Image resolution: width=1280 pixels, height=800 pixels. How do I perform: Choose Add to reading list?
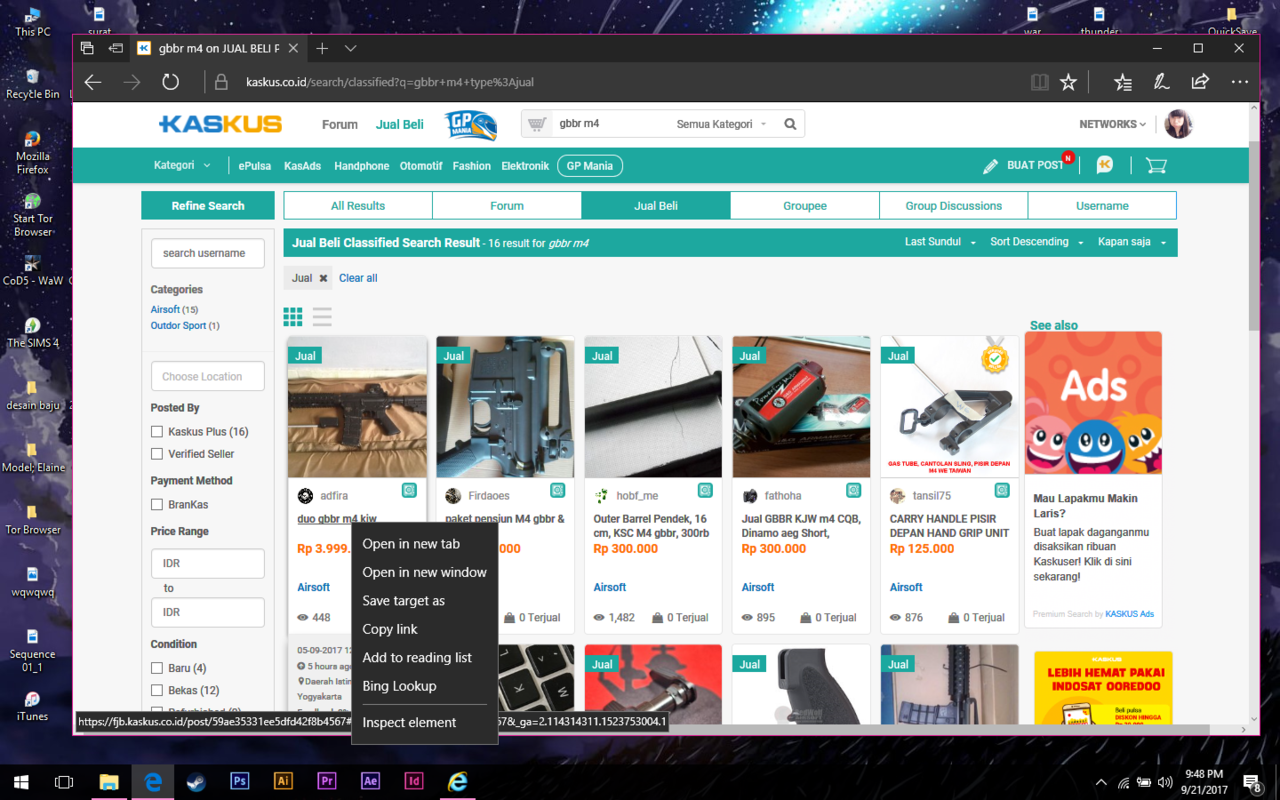424,658
